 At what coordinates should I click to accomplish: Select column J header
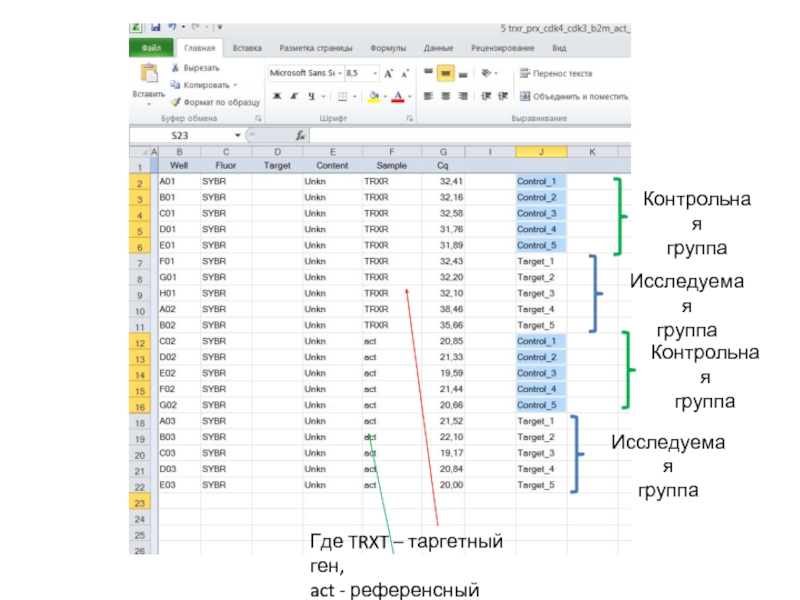coord(540,151)
